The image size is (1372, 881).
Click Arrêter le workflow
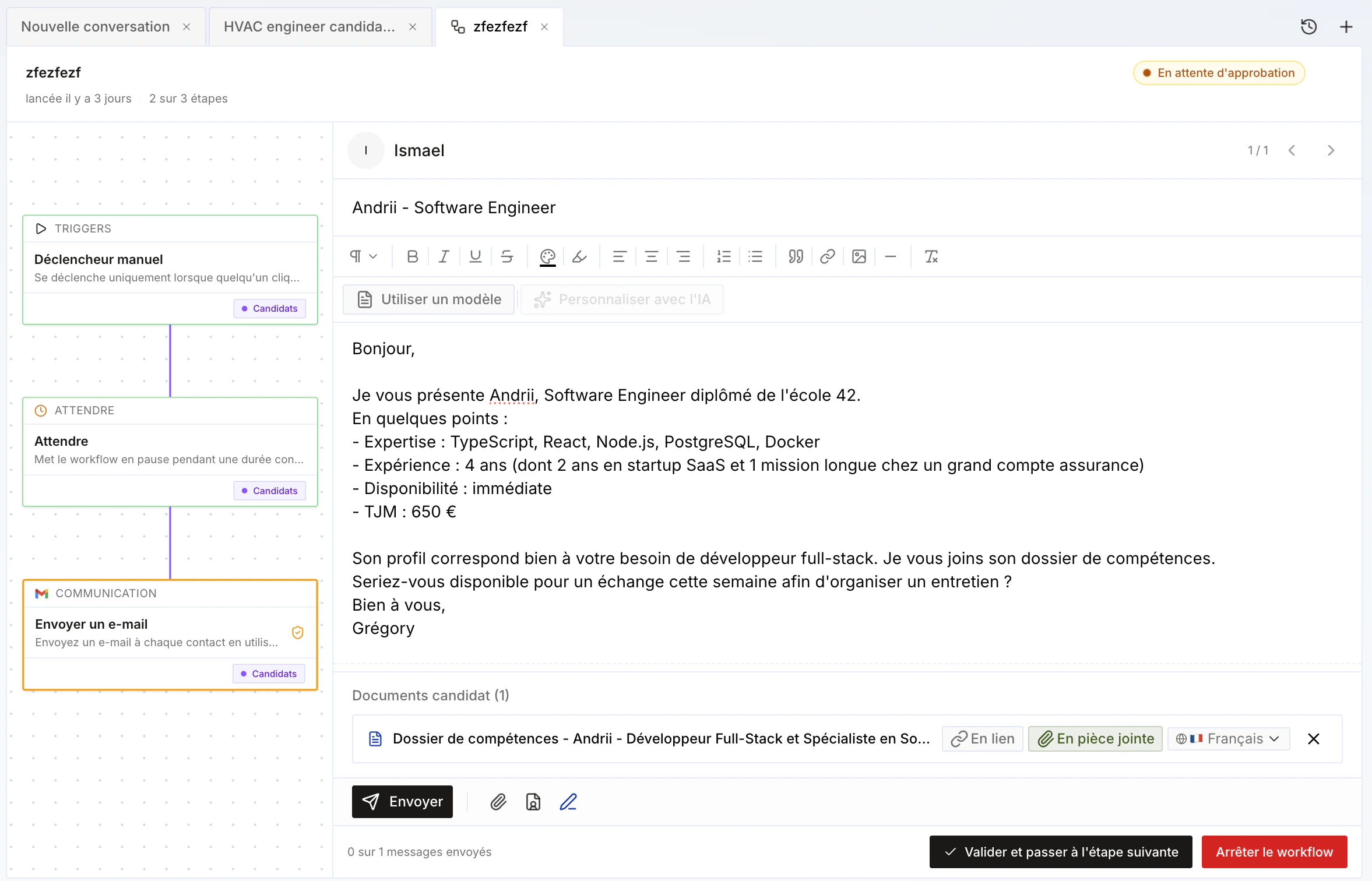(1275, 852)
